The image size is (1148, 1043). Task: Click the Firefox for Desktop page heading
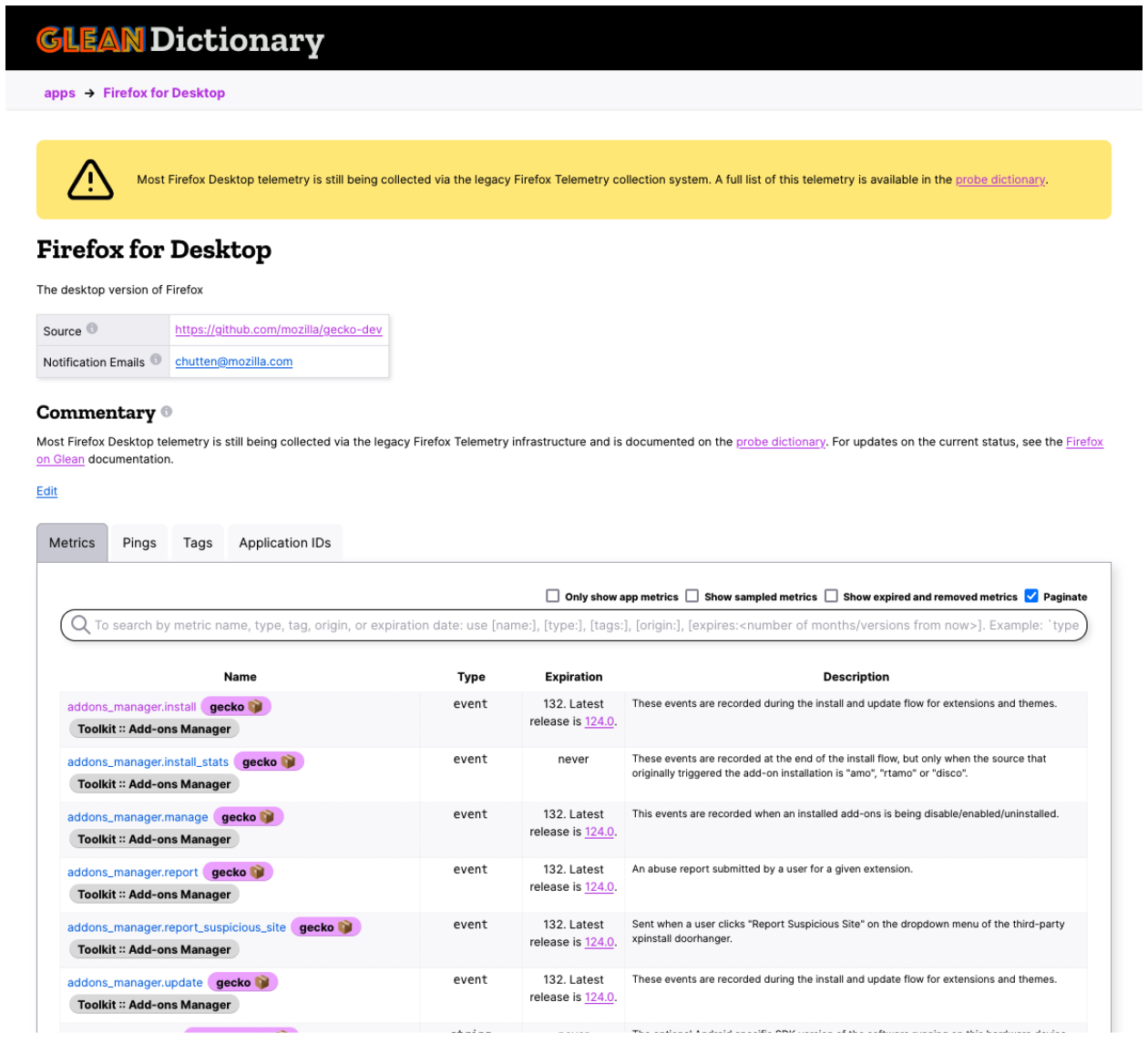[x=154, y=250]
